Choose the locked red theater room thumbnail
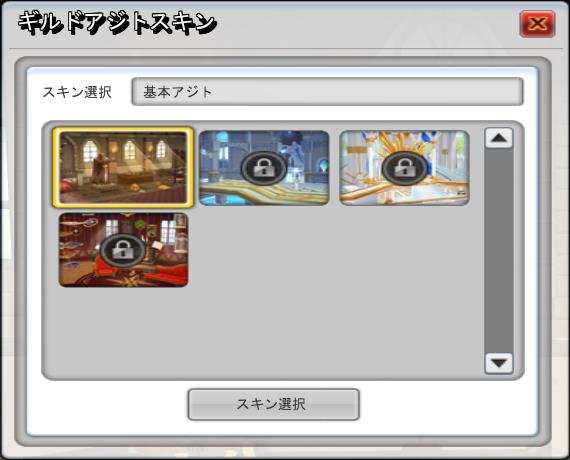Viewport: 570px width, 460px height. pyautogui.click(x=123, y=250)
